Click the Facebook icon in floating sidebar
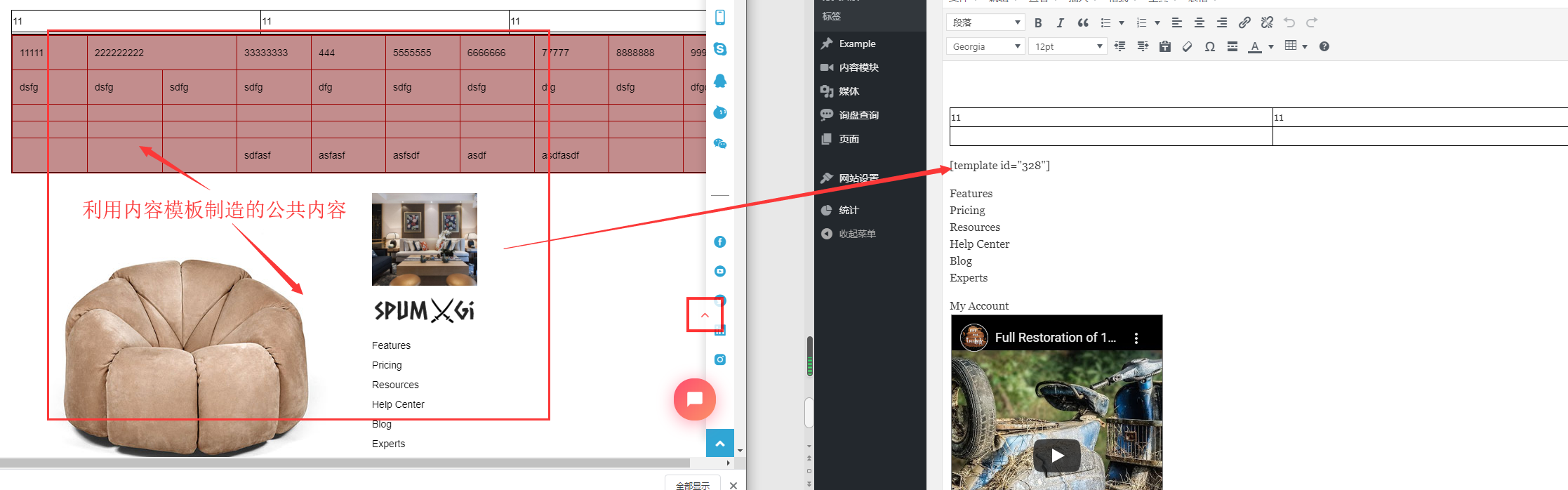Screen dimensions: 1568x490 [x=720, y=242]
